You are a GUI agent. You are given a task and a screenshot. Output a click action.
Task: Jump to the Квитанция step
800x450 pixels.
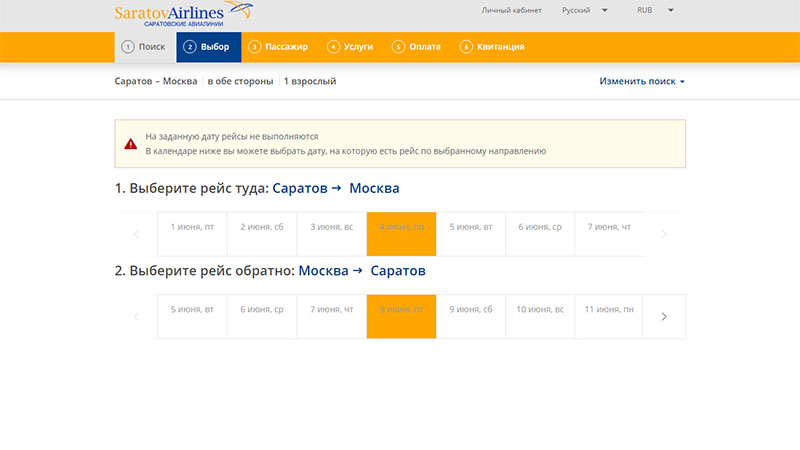click(492, 47)
